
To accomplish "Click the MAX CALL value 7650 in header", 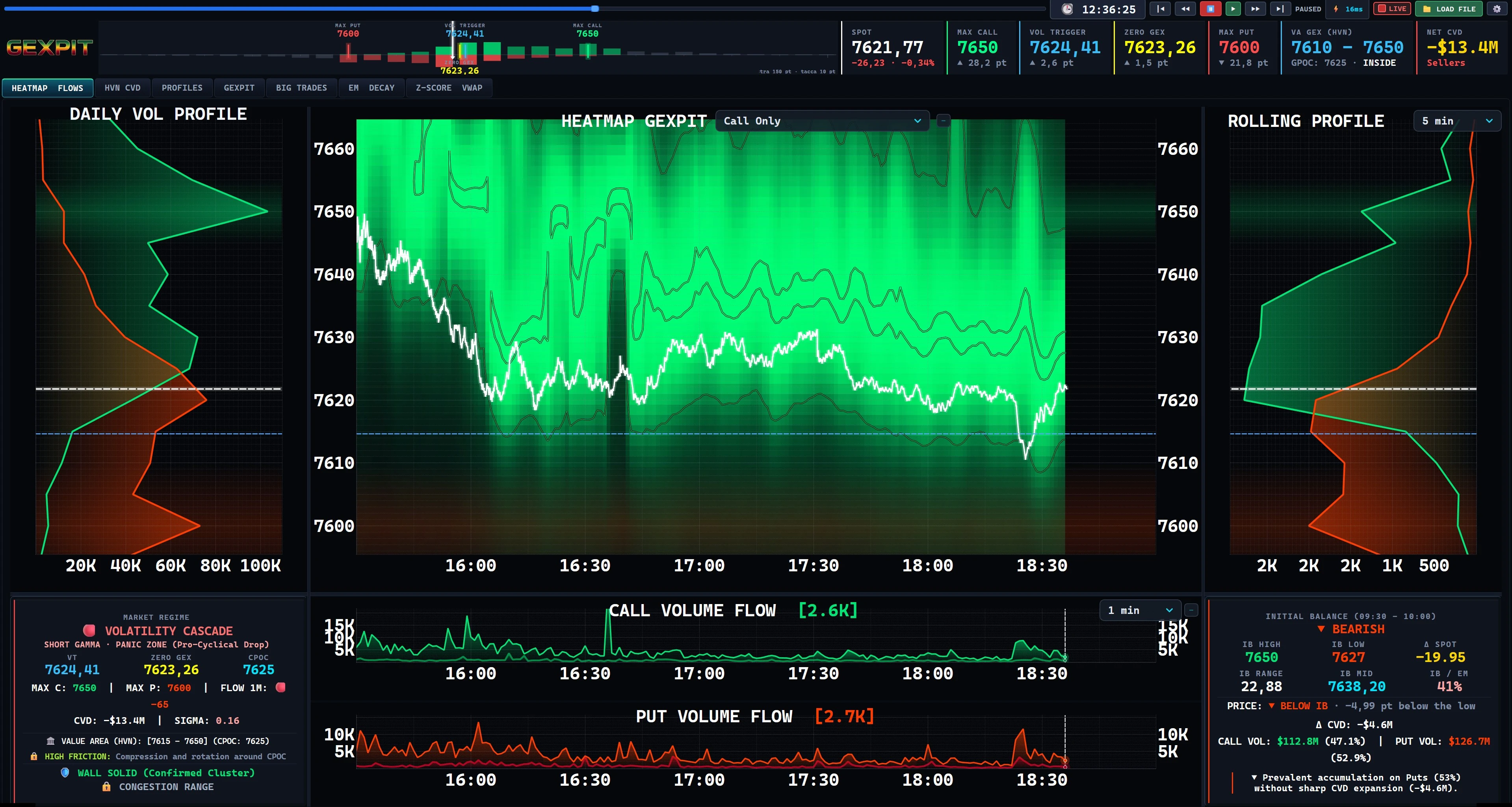I will (977, 47).
